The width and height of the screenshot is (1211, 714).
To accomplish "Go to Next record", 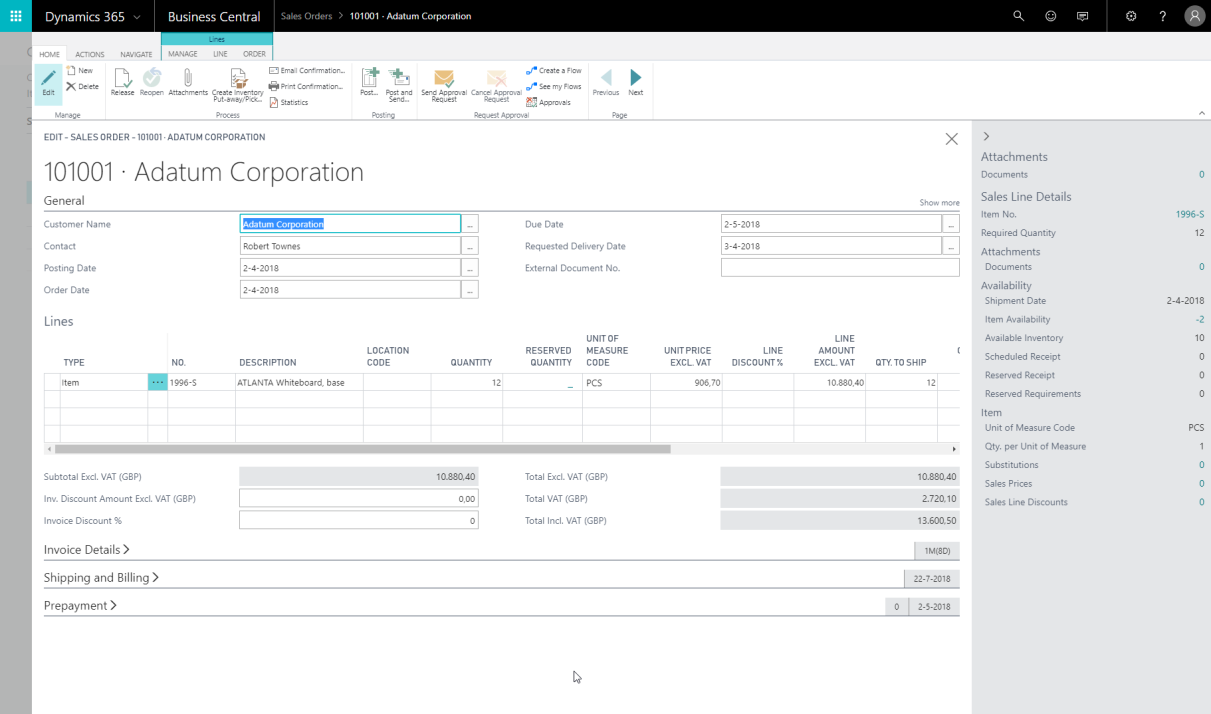I will (636, 83).
